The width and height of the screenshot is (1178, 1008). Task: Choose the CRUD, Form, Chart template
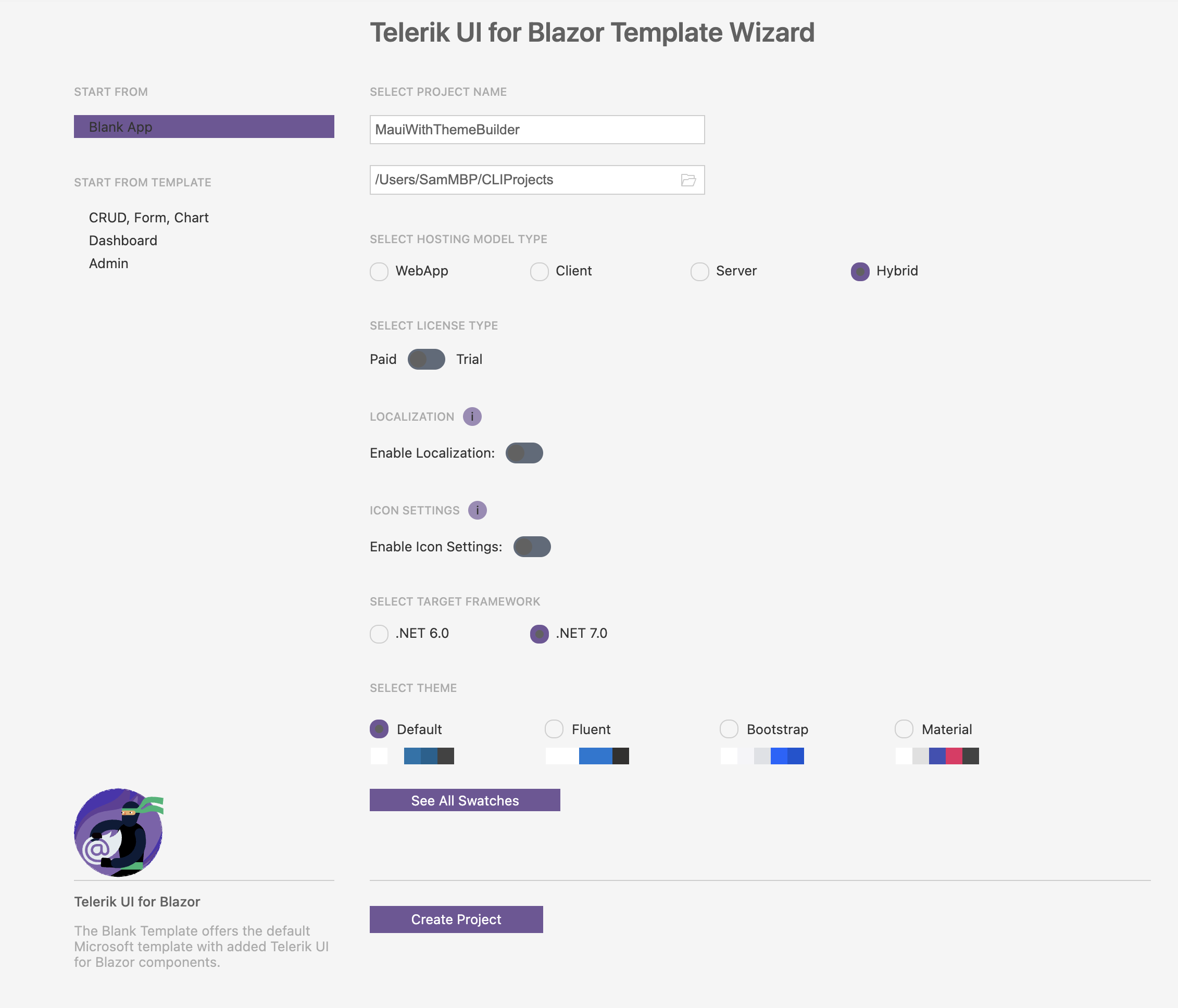[148, 218]
